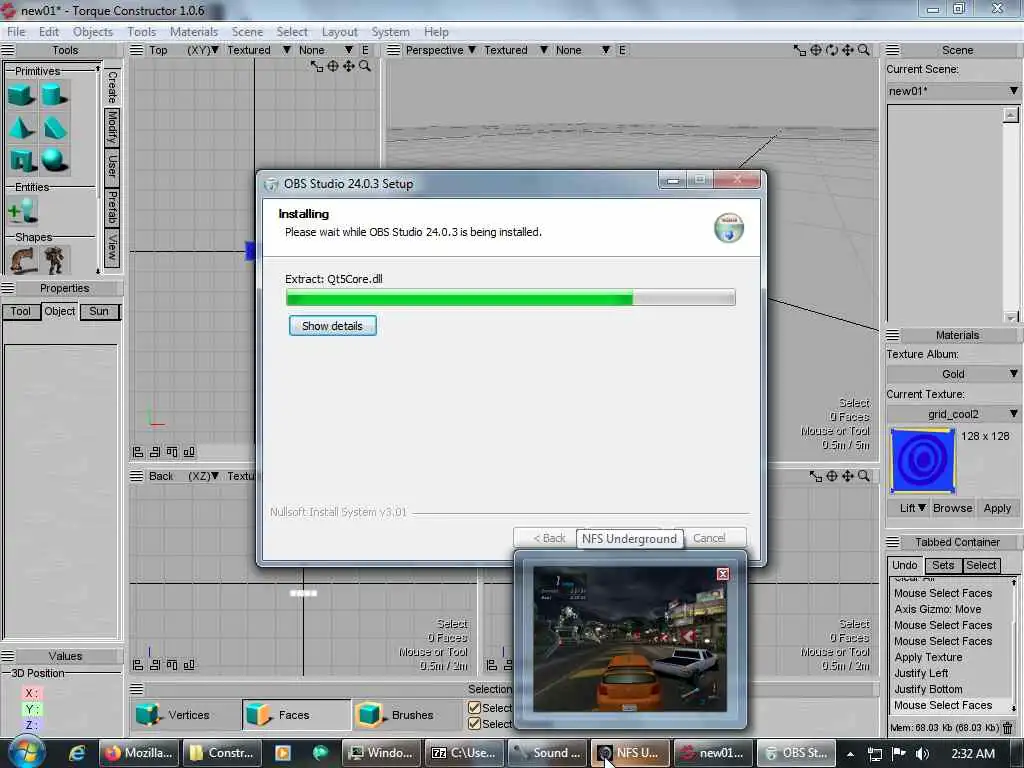Viewport: 1024px width, 768px height.
Task: Click the Perspective viewport rotate icon
Action: (832, 50)
